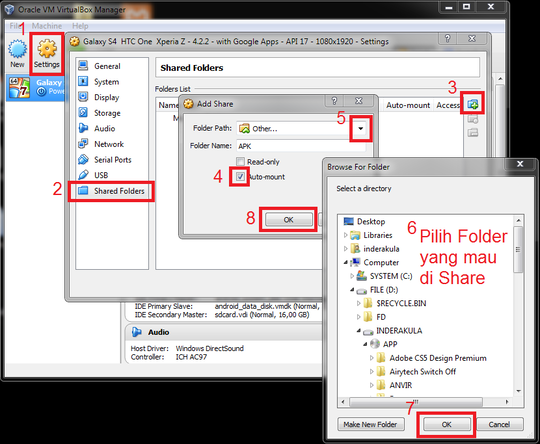Screen dimensions: 540x444
Task: Select Network in settings list
Action: pyautogui.click(x=112, y=144)
